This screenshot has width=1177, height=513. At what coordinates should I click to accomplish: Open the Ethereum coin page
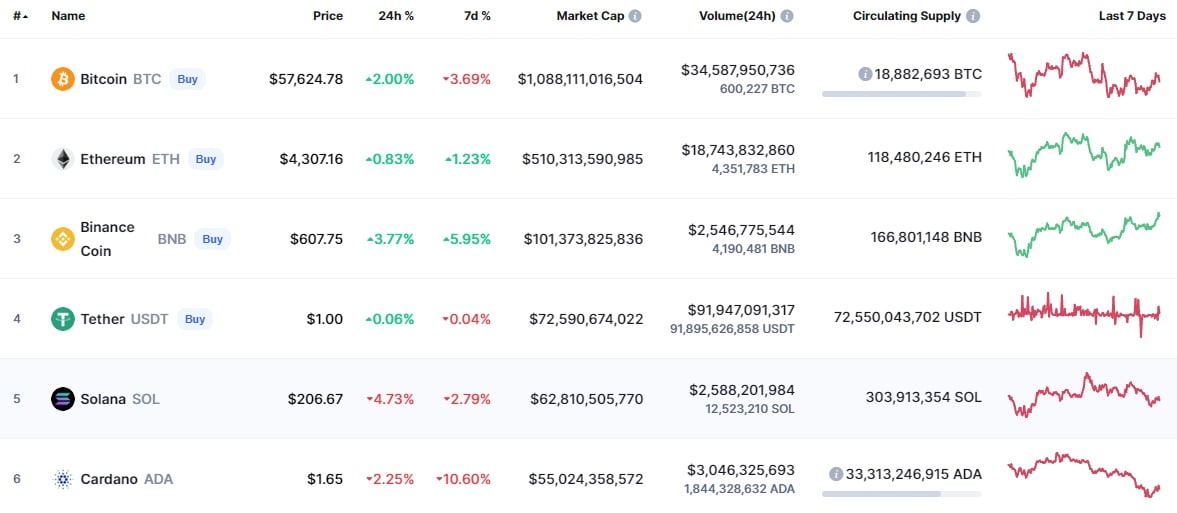click(113, 159)
